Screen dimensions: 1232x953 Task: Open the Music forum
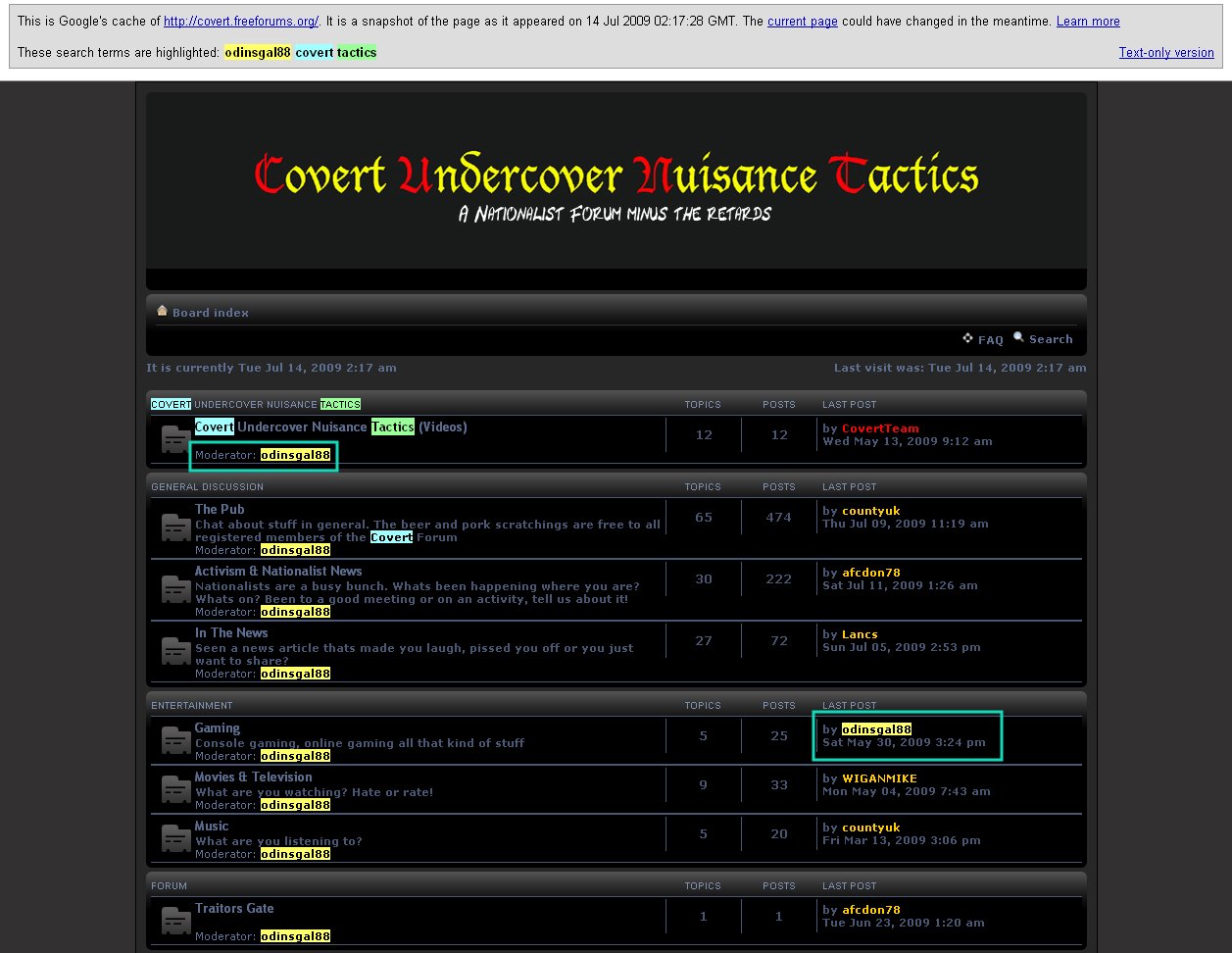pos(212,826)
